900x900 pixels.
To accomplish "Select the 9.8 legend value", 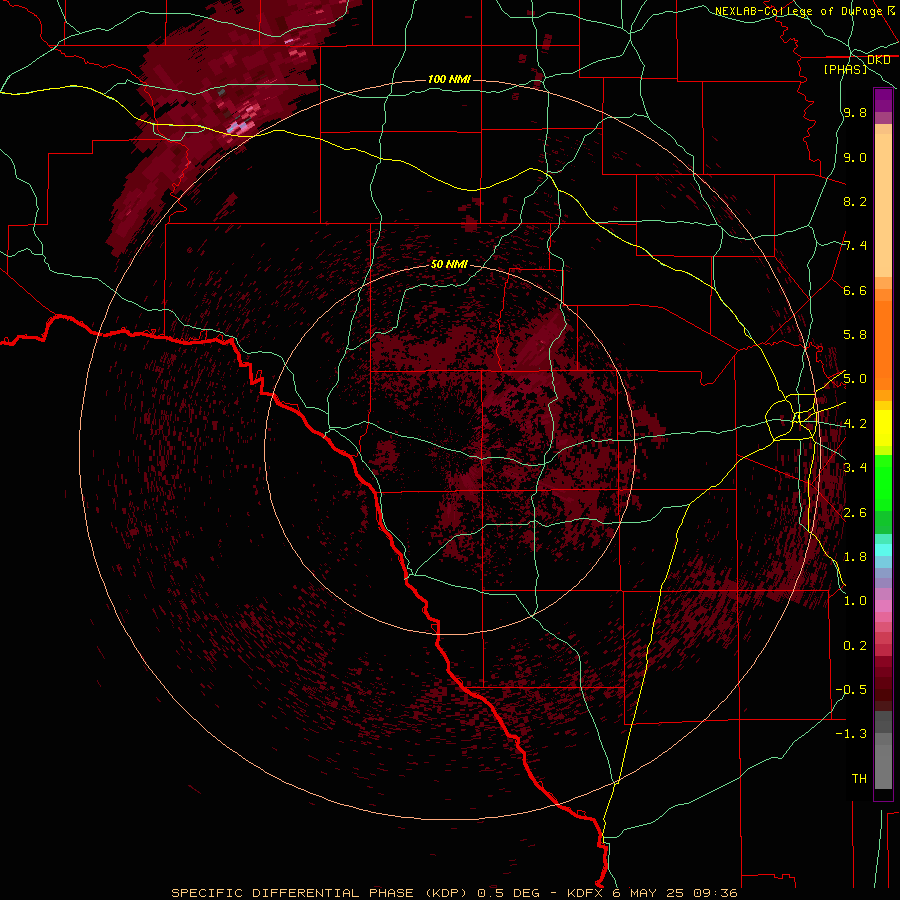I will [855, 112].
